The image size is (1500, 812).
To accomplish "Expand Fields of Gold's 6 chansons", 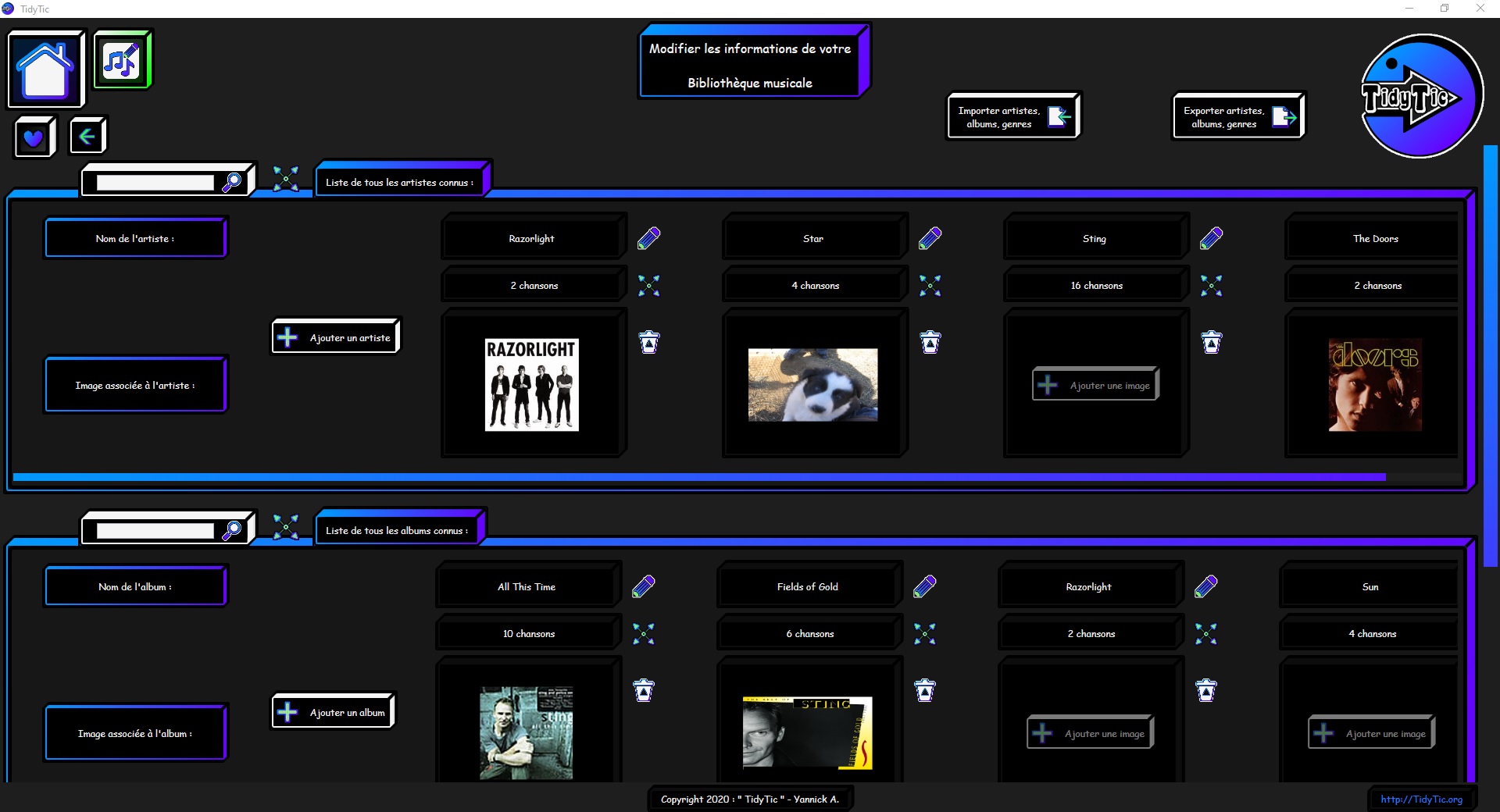I will coord(925,634).
